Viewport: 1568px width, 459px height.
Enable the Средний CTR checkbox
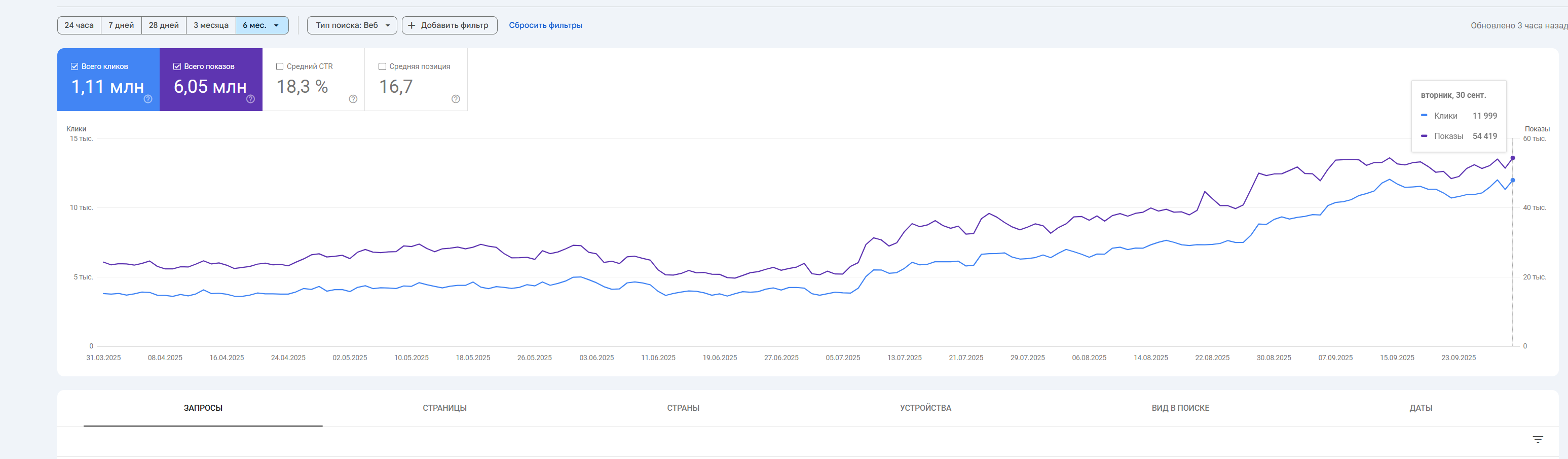click(x=280, y=66)
